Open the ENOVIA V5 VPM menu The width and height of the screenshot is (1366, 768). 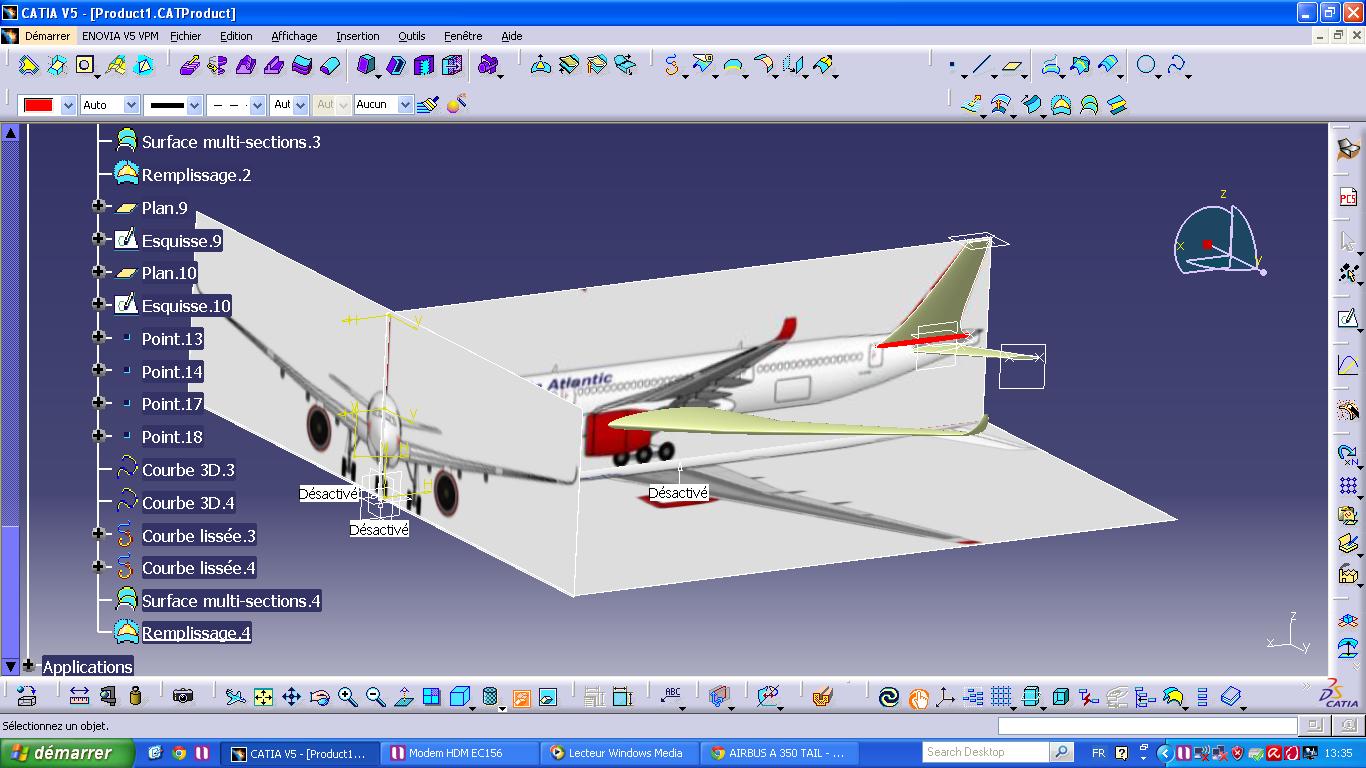coord(120,36)
